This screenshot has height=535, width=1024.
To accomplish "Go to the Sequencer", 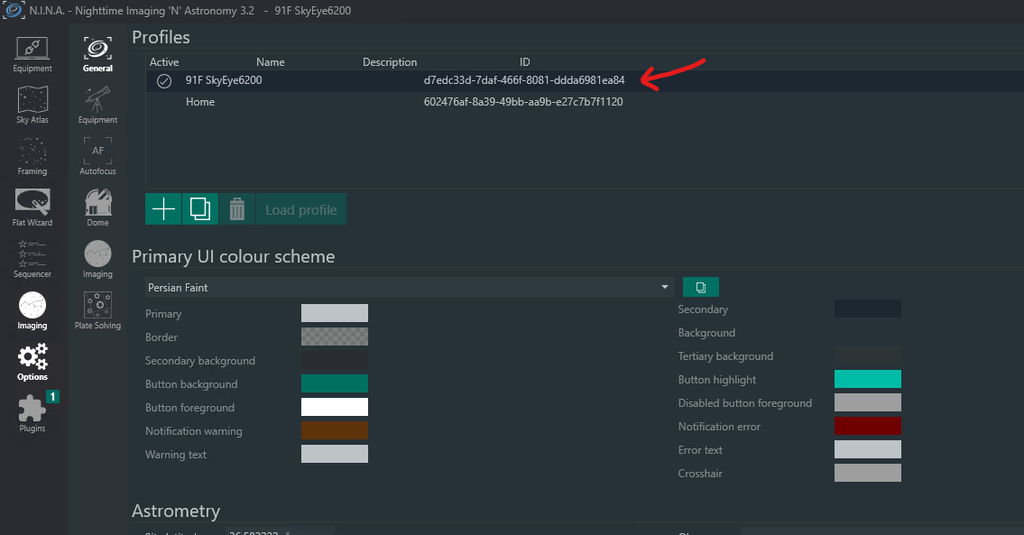I will tap(32, 259).
